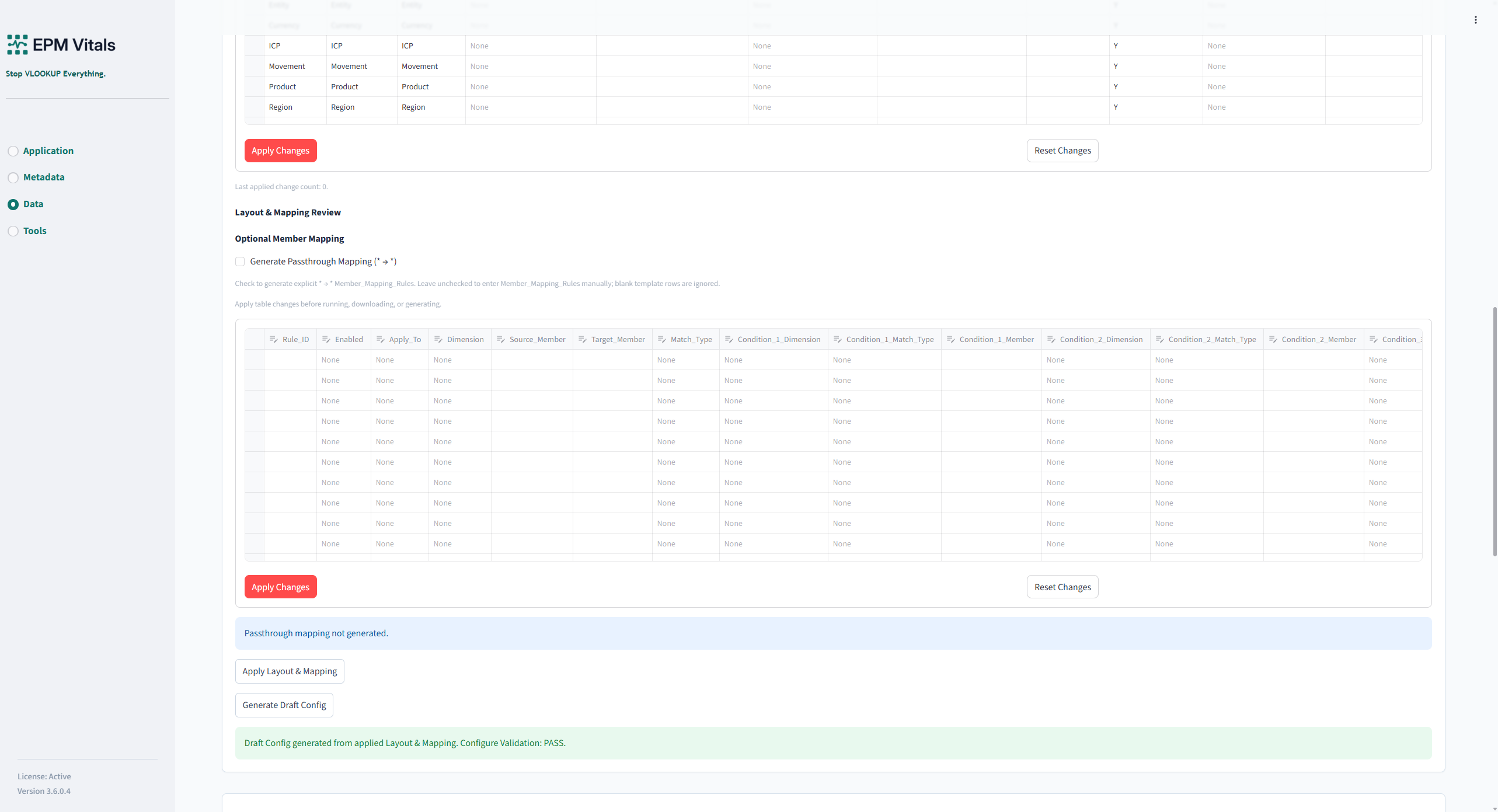Click the Condition_1_Member column edit icon

pos(950,339)
